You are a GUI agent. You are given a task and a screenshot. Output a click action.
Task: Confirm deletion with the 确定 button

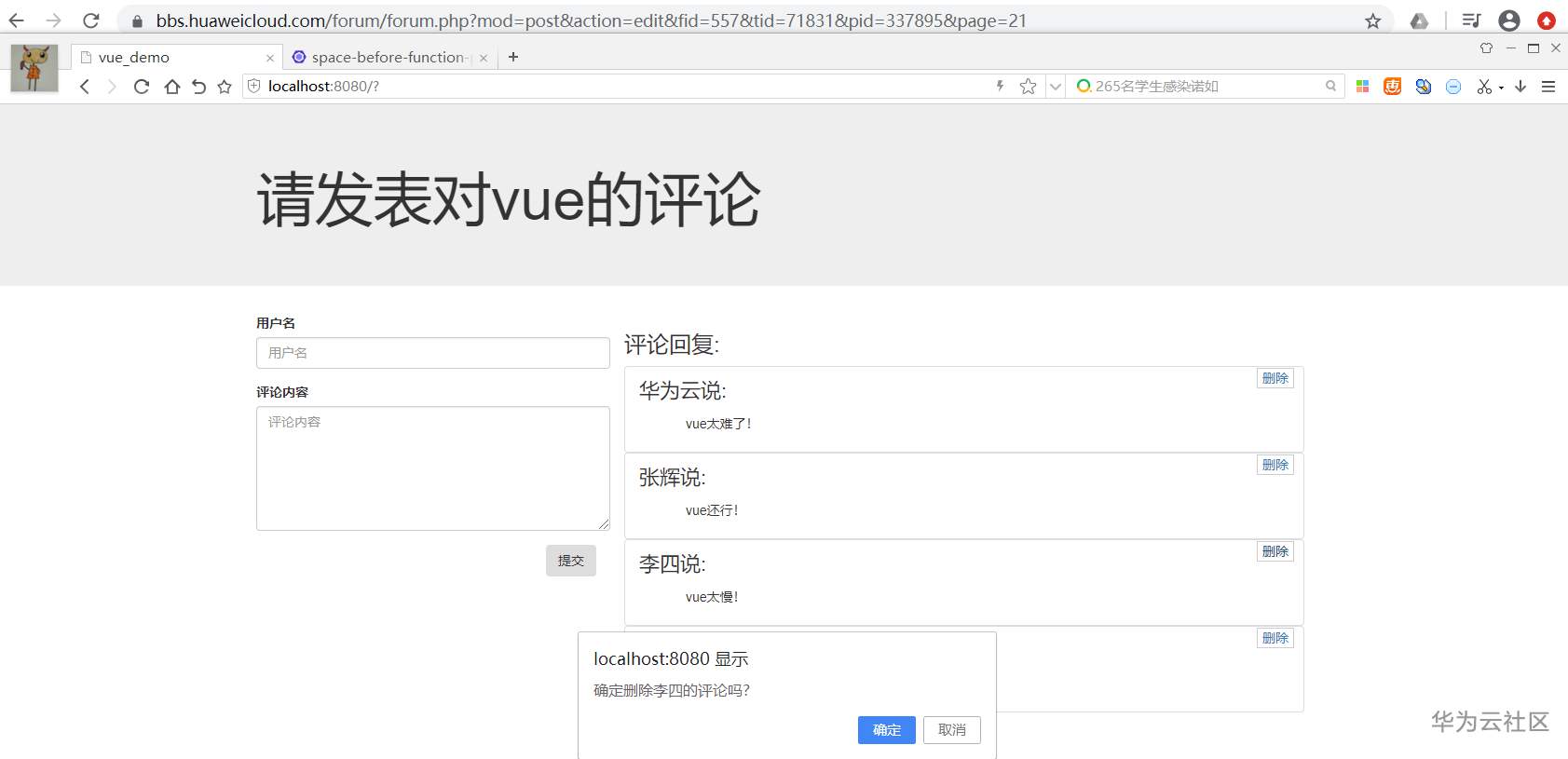887,730
